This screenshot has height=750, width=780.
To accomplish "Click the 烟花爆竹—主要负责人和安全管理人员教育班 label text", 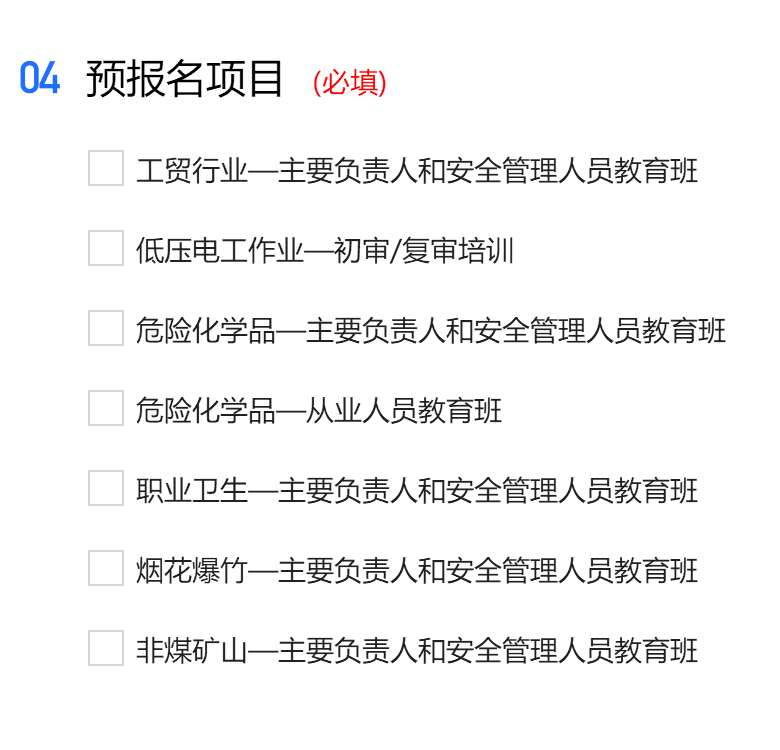I will [417, 571].
